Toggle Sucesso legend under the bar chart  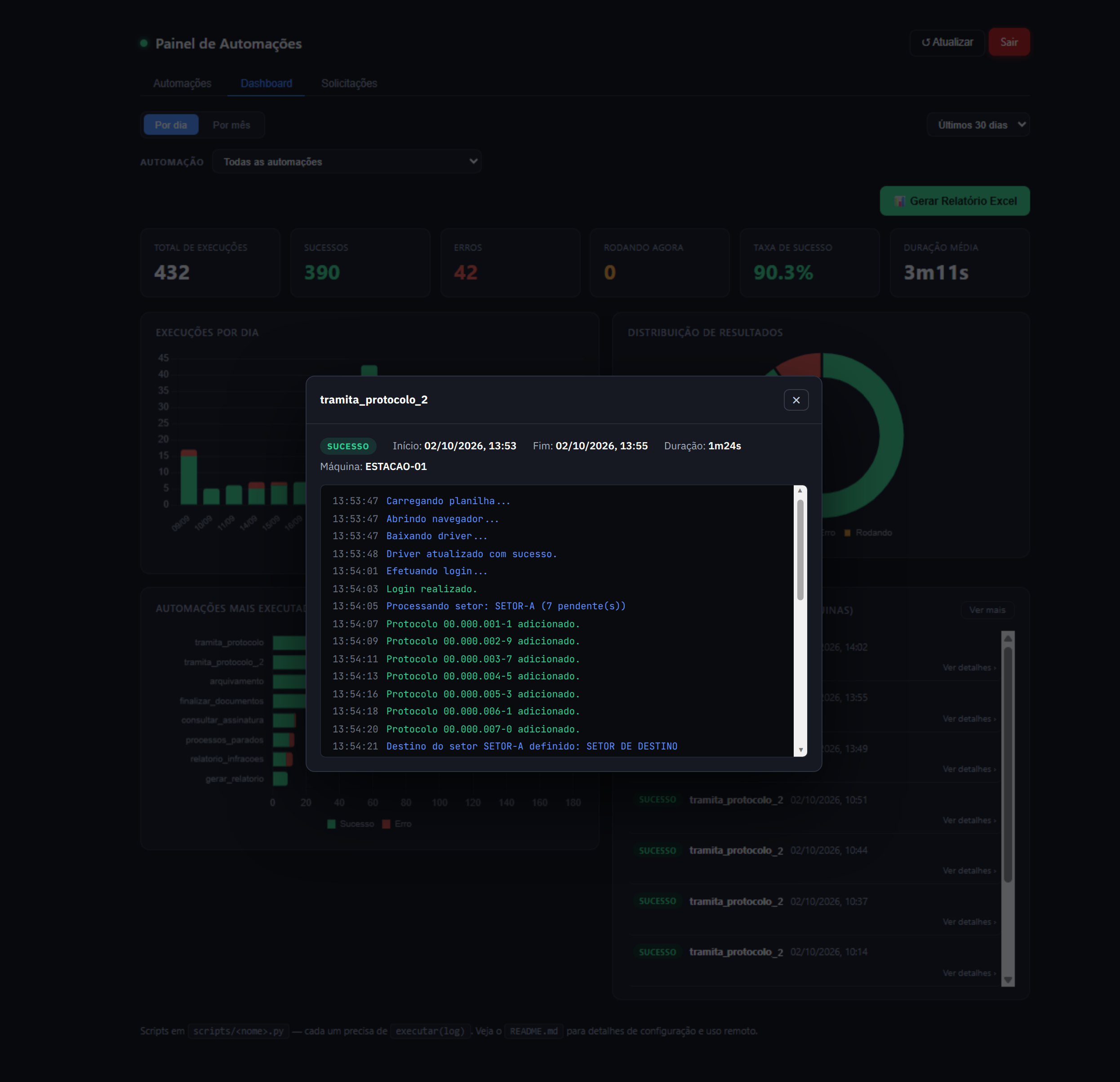[351, 824]
